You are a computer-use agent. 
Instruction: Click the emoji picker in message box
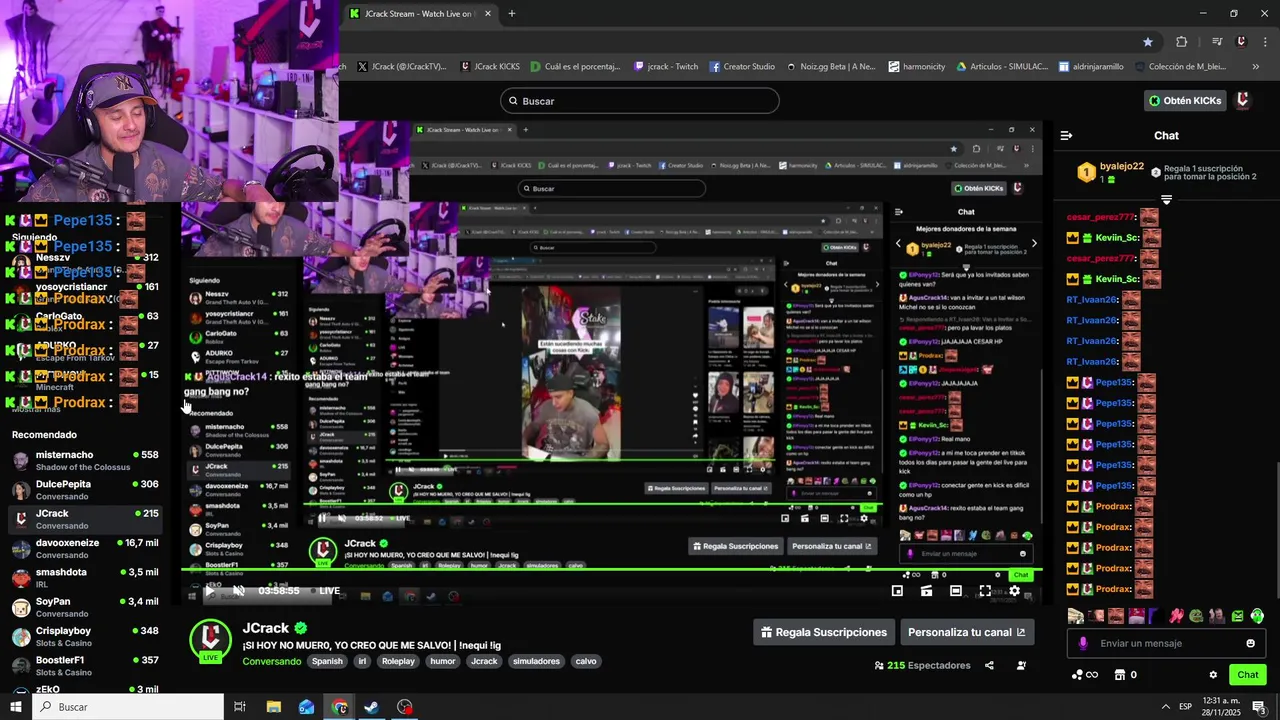[x=1250, y=643]
